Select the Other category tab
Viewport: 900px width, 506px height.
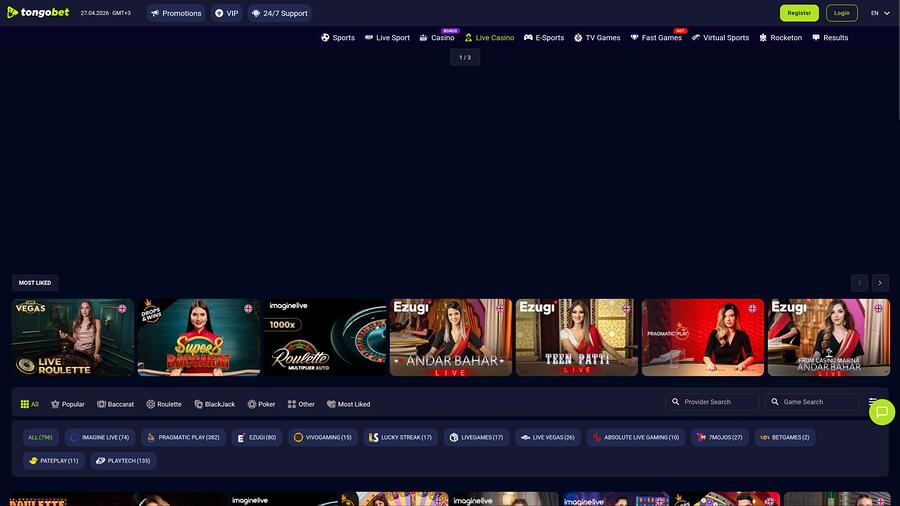pyautogui.click(x=301, y=404)
